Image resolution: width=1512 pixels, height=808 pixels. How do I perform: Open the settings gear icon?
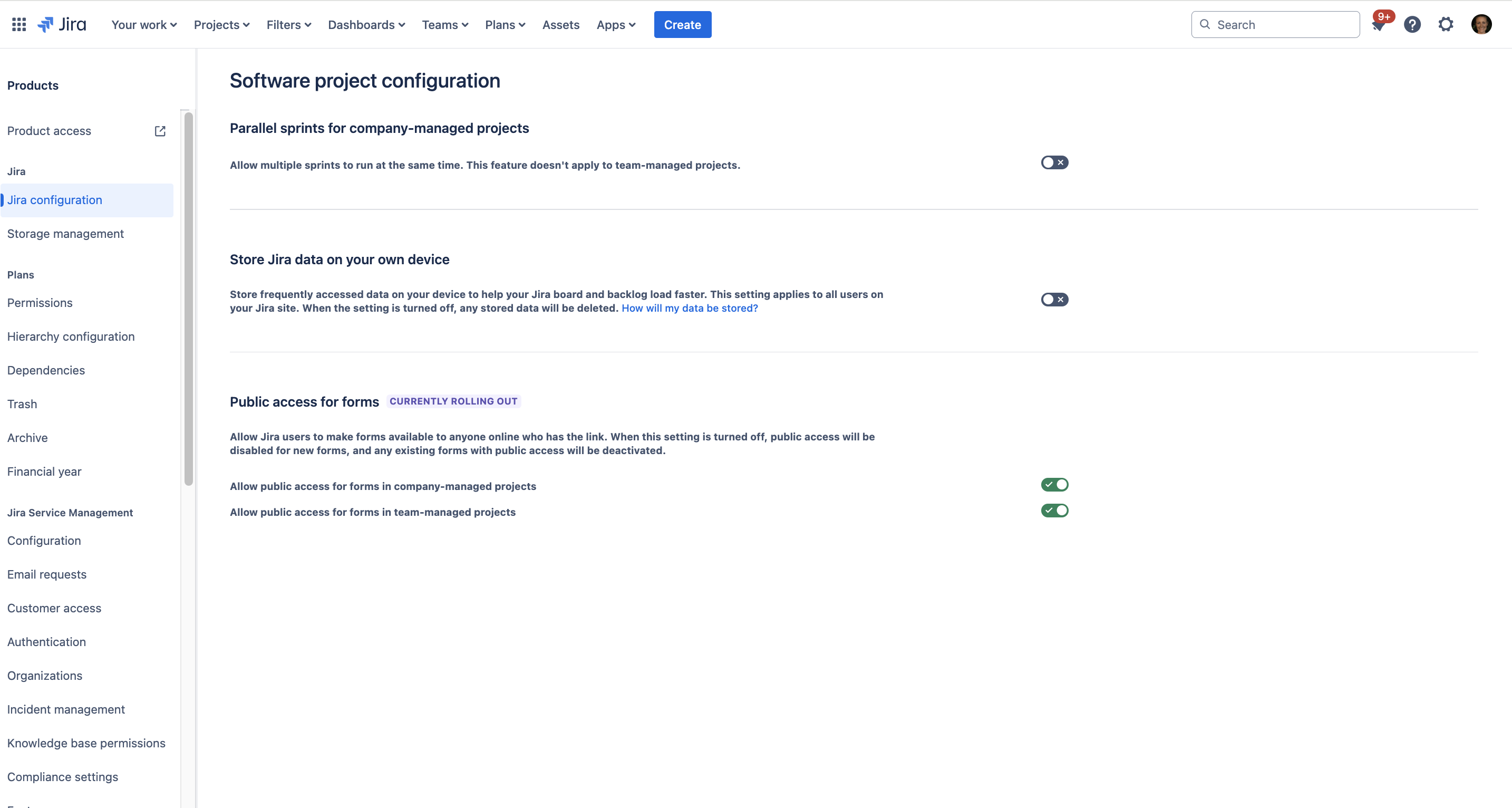coord(1446,25)
